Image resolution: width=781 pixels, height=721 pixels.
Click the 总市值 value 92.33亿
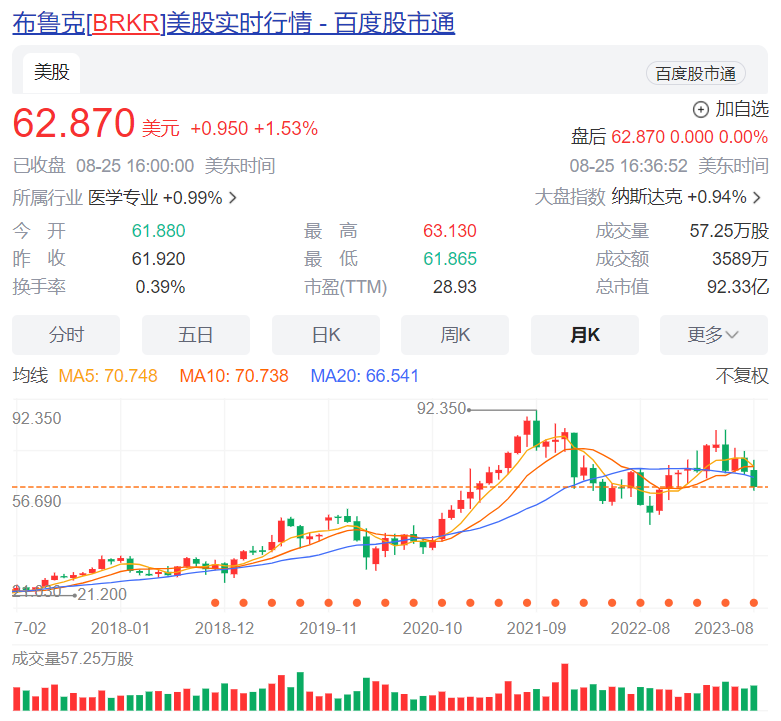(x=738, y=287)
